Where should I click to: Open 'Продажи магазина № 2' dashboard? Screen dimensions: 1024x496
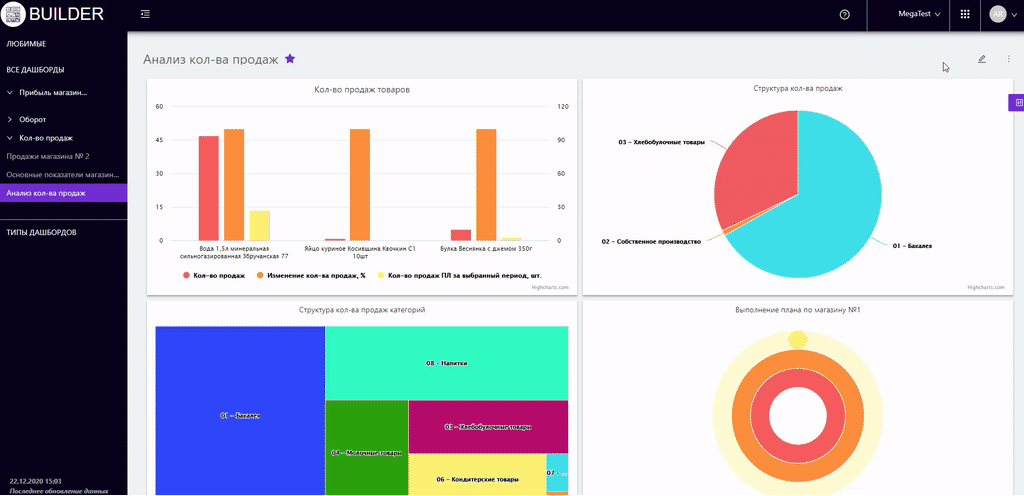(48, 156)
